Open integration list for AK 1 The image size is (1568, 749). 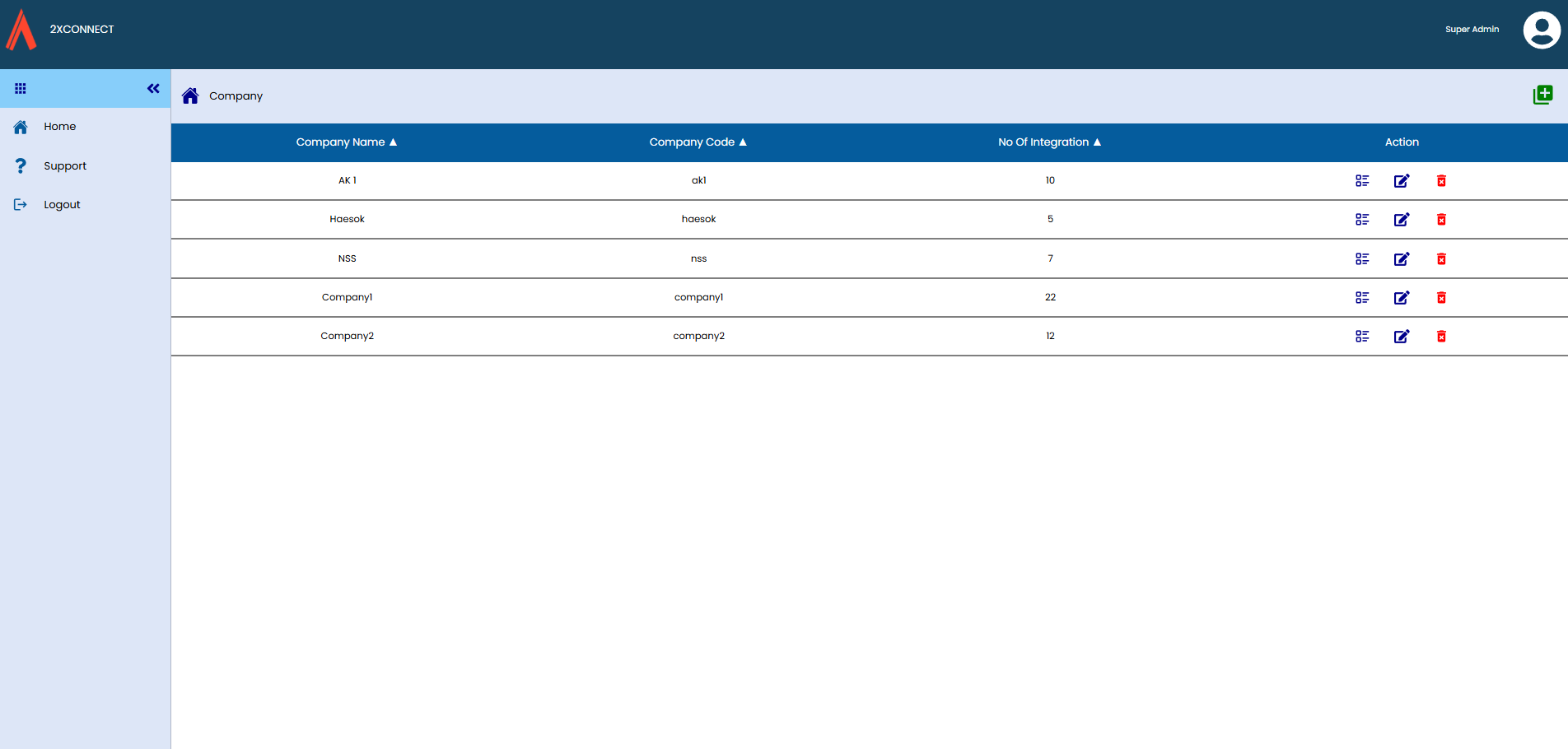pyautogui.click(x=1362, y=181)
